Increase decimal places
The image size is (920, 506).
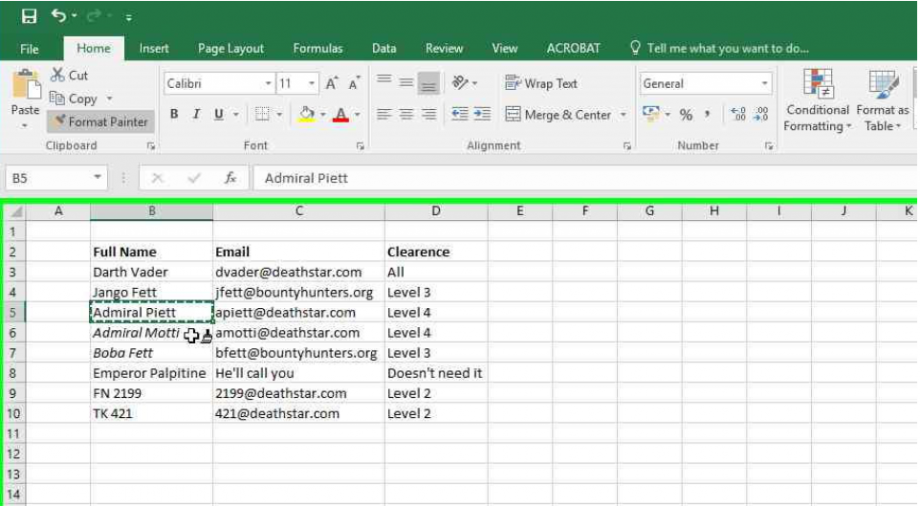click(x=738, y=114)
